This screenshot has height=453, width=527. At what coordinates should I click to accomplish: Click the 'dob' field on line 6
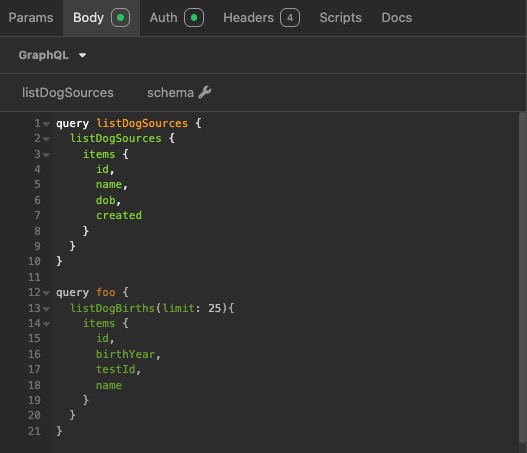point(106,200)
